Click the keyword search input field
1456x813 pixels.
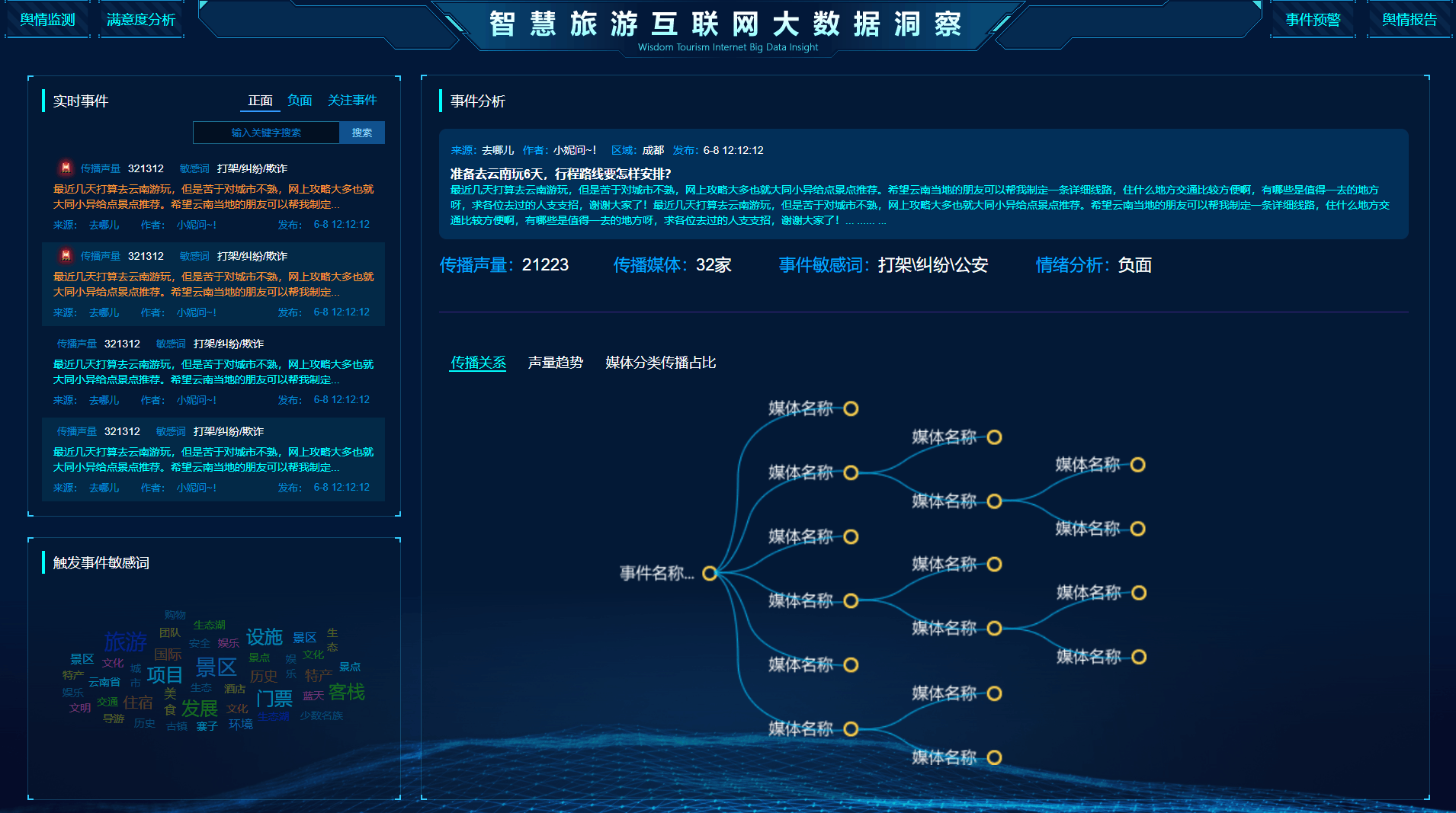(266, 133)
